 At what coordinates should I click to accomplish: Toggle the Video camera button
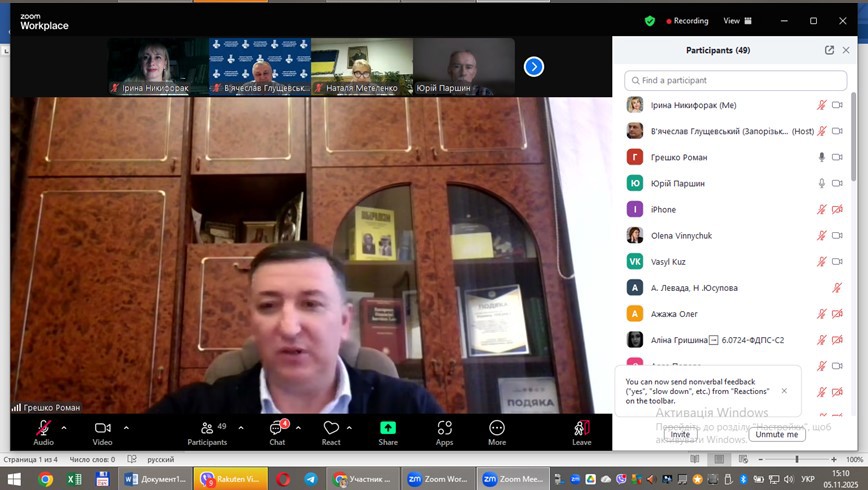pos(102,428)
